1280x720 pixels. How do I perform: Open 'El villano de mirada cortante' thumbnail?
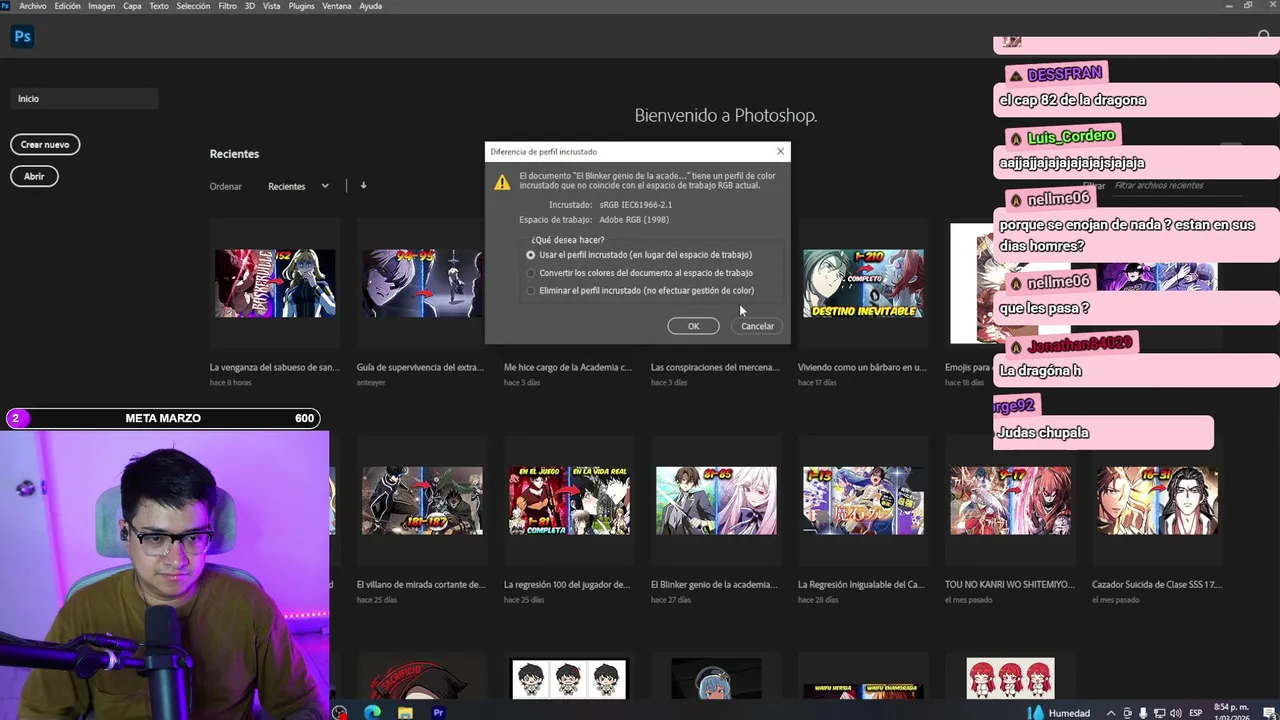pyautogui.click(x=422, y=501)
